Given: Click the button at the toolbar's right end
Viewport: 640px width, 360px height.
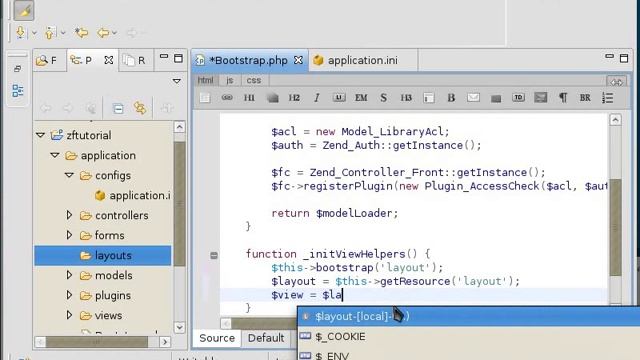Looking at the screenshot, I should (616, 82).
